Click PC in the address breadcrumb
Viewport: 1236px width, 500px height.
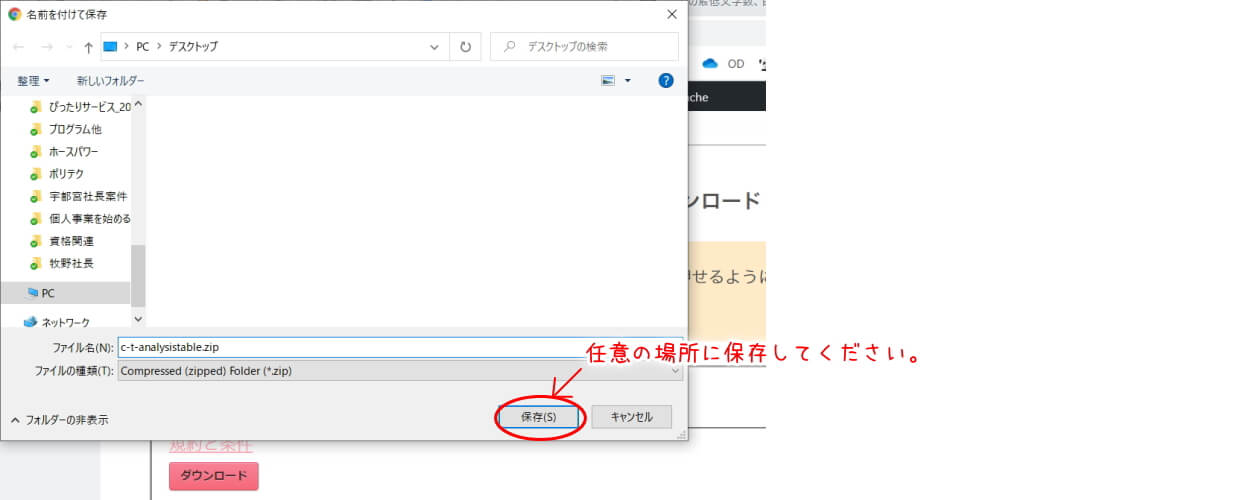coord(143,46)
